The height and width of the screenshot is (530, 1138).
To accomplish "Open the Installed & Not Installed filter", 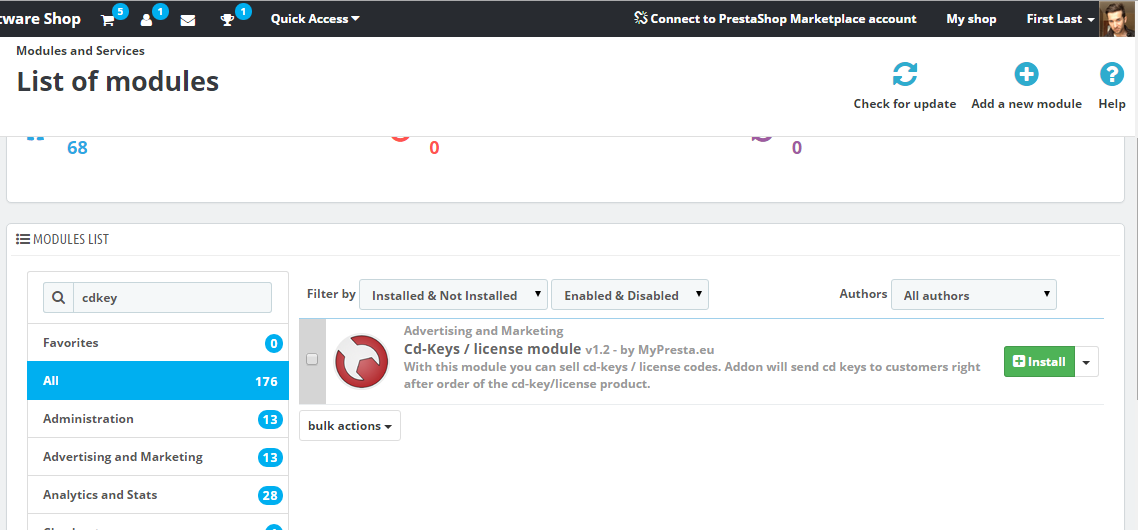I will (453, 295).
